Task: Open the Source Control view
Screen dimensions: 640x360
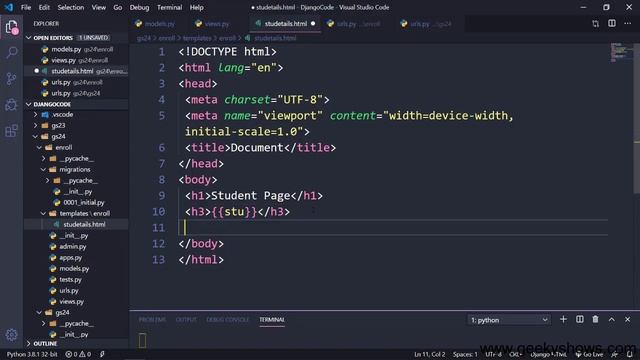Action: pyautogui.click(x=11, y=78)
